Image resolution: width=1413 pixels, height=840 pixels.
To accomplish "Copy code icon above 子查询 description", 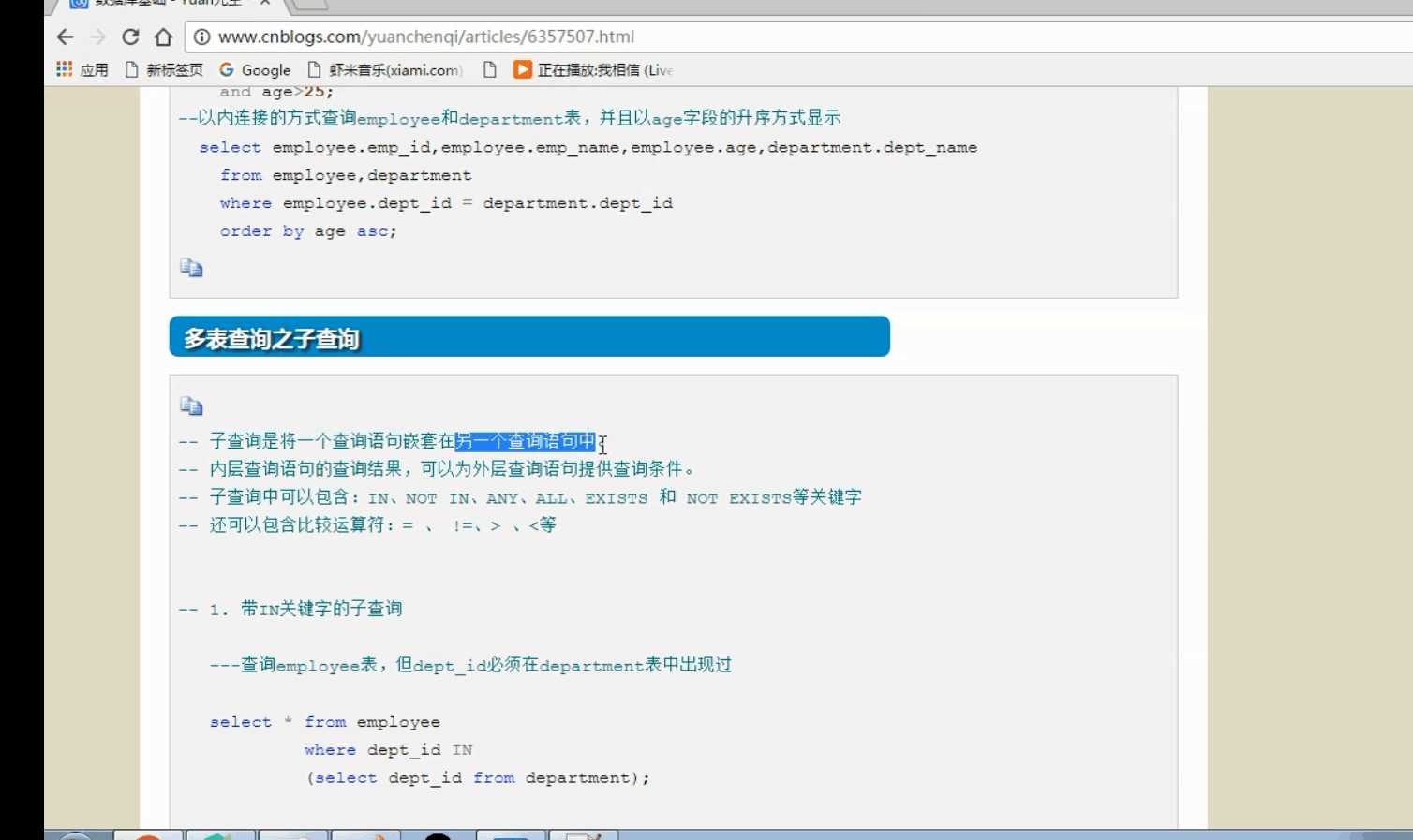I will pyautogui.click(x=191, y=405).
